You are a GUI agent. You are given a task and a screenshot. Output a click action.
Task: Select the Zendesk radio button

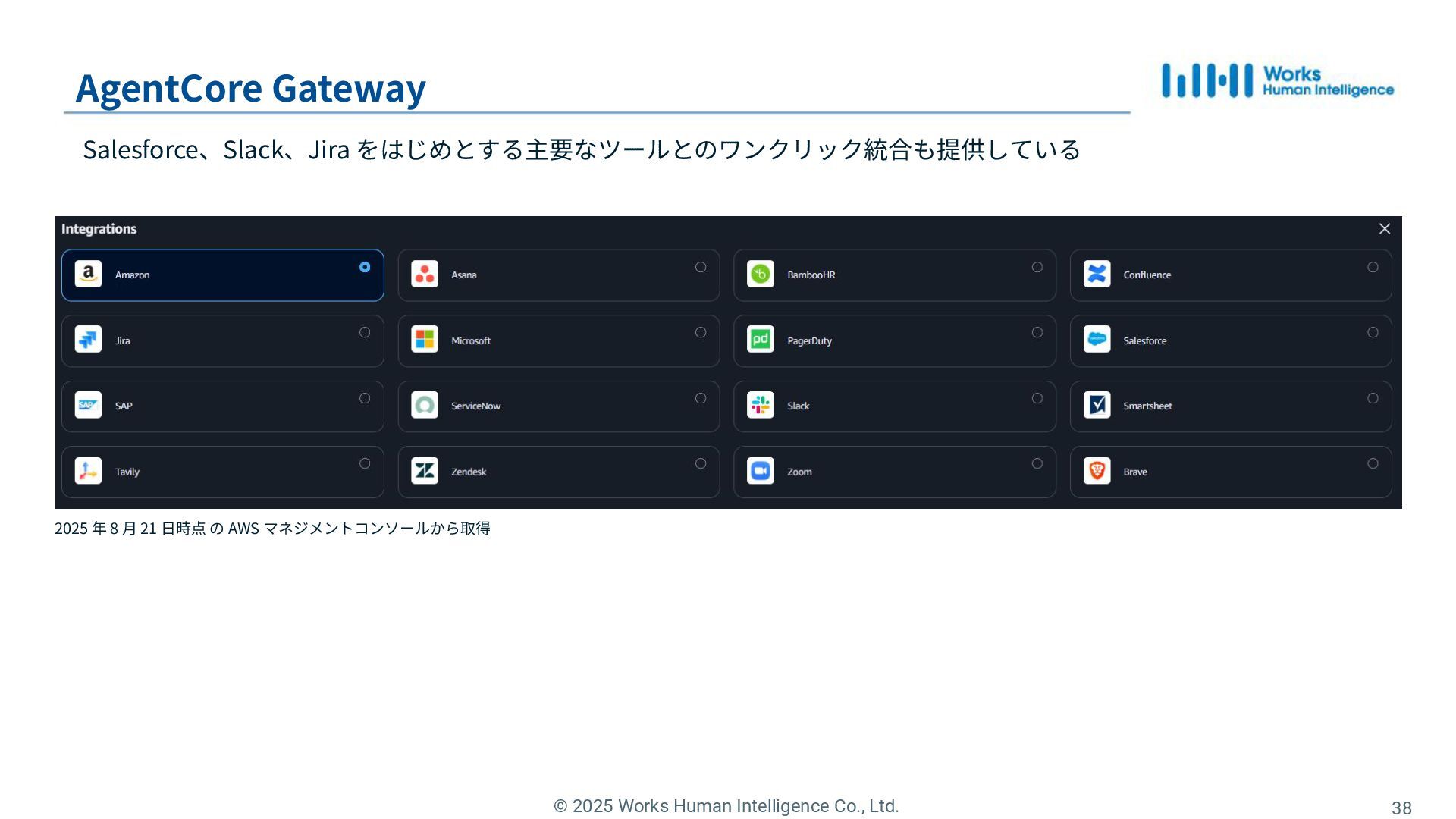click(701, 463)
